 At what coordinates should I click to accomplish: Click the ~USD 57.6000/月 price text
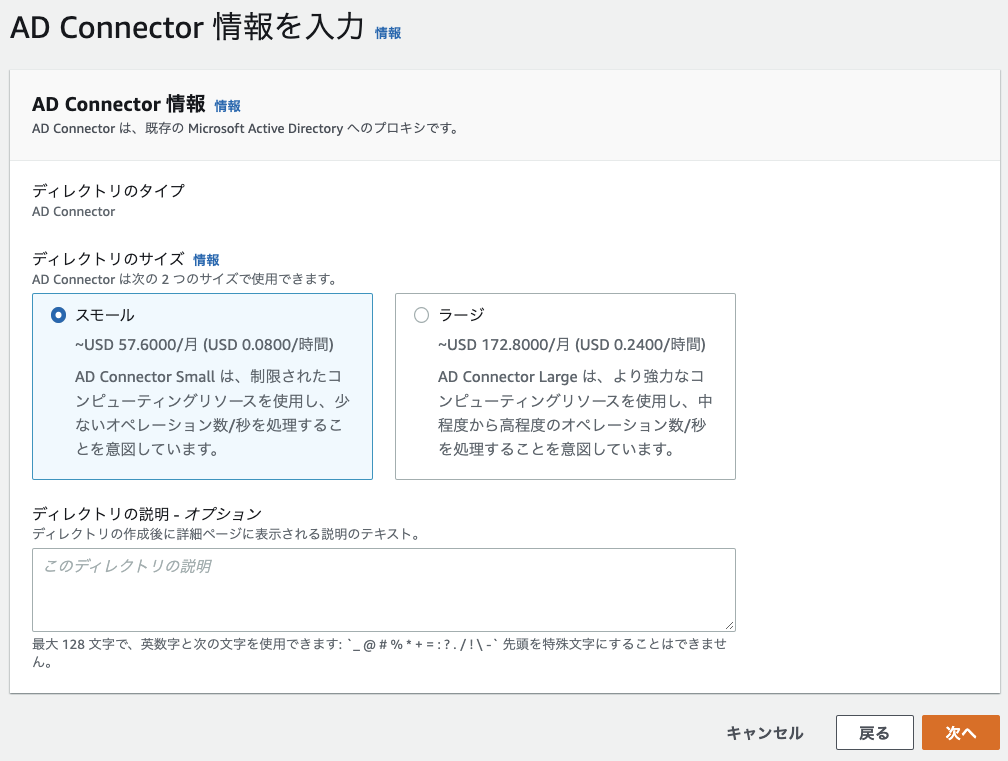click(204, 345)
